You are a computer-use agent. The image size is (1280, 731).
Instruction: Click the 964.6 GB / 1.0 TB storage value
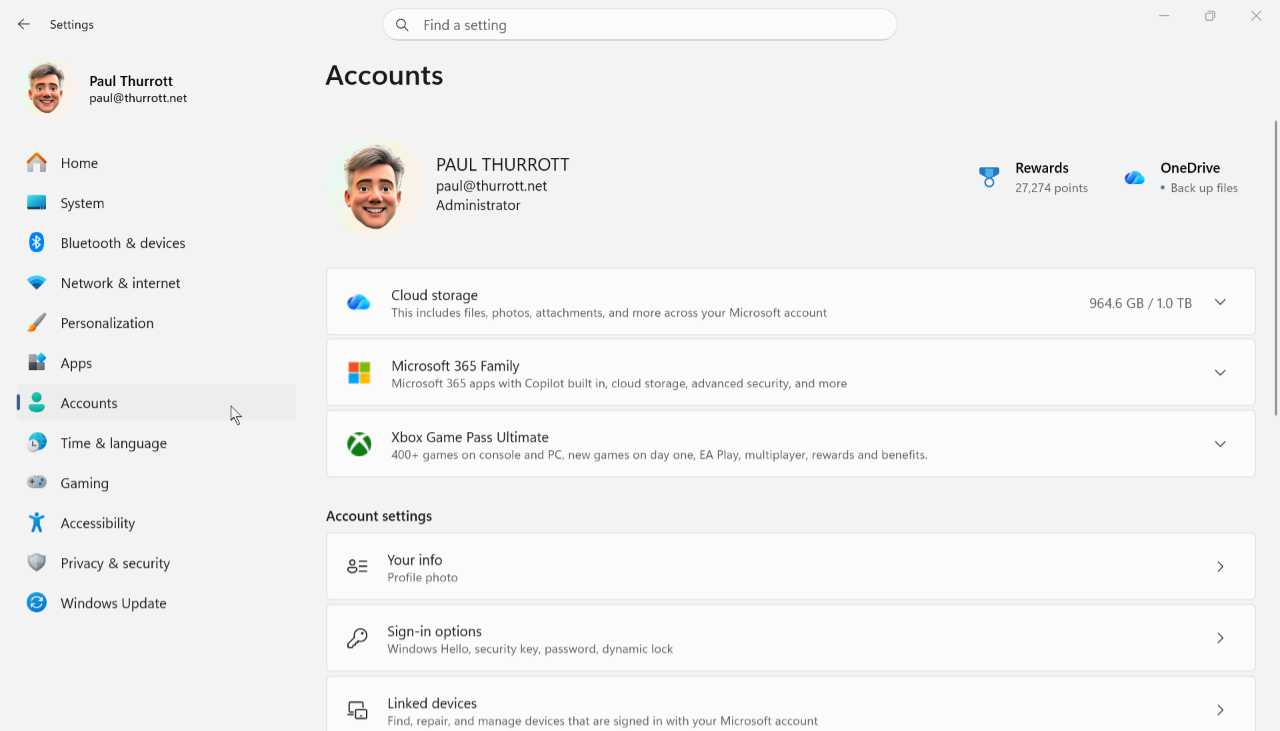click(x=1140, y=303)
